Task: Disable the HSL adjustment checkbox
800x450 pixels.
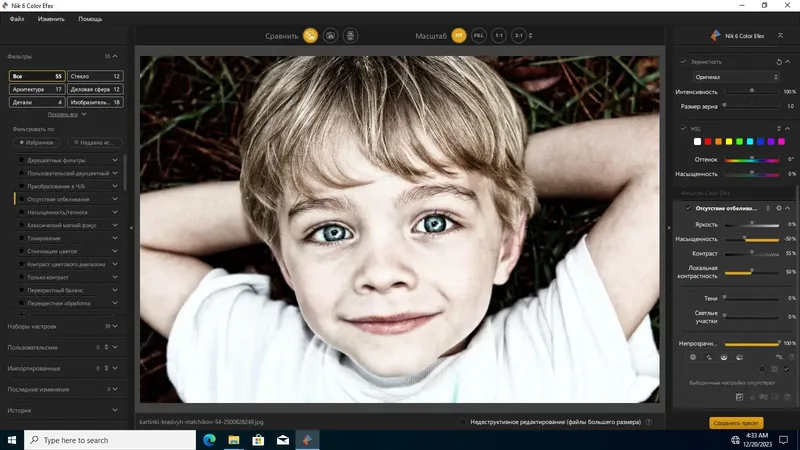Action: 684,129
